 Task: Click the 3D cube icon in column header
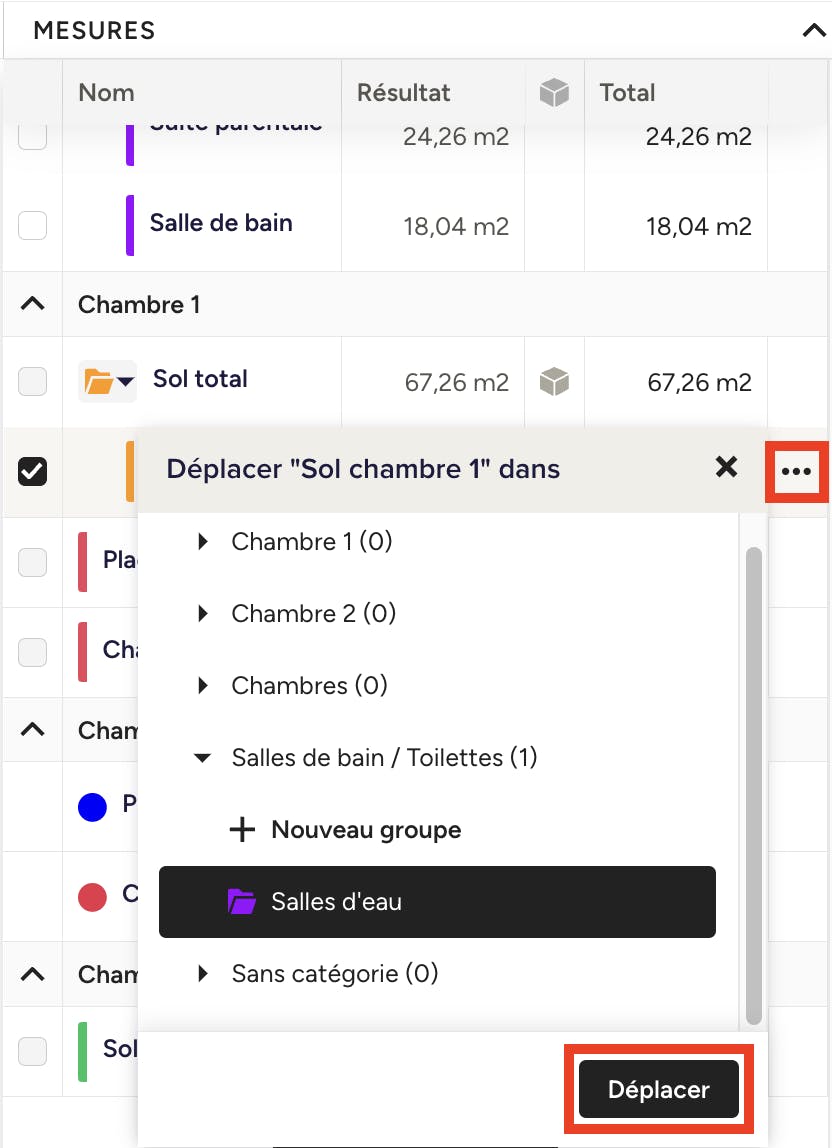pyautogui.click(x=554, y=93)
